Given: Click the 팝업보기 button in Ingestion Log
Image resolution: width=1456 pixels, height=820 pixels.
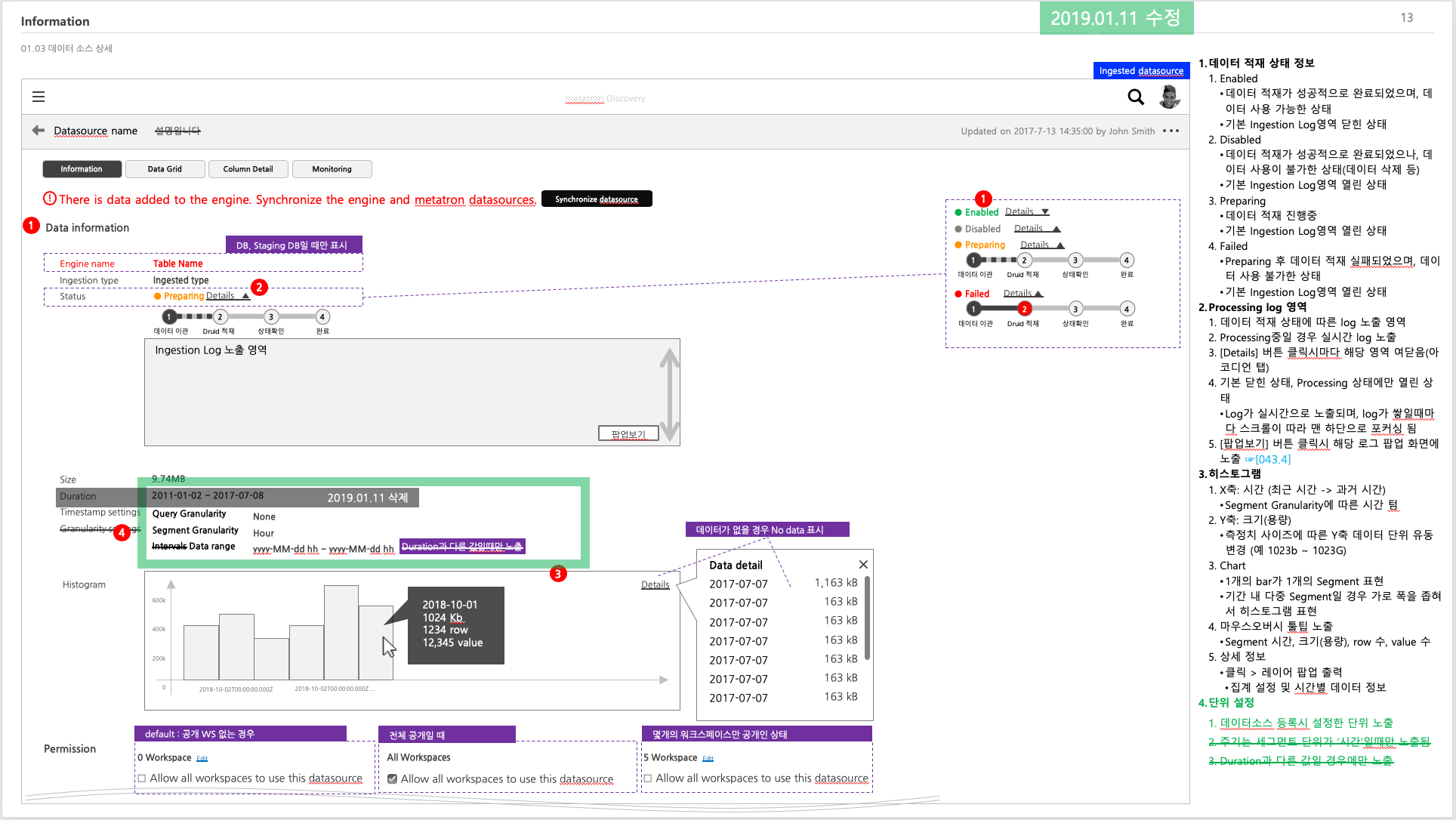Looking at the screenshot, I should coord(628,433).
